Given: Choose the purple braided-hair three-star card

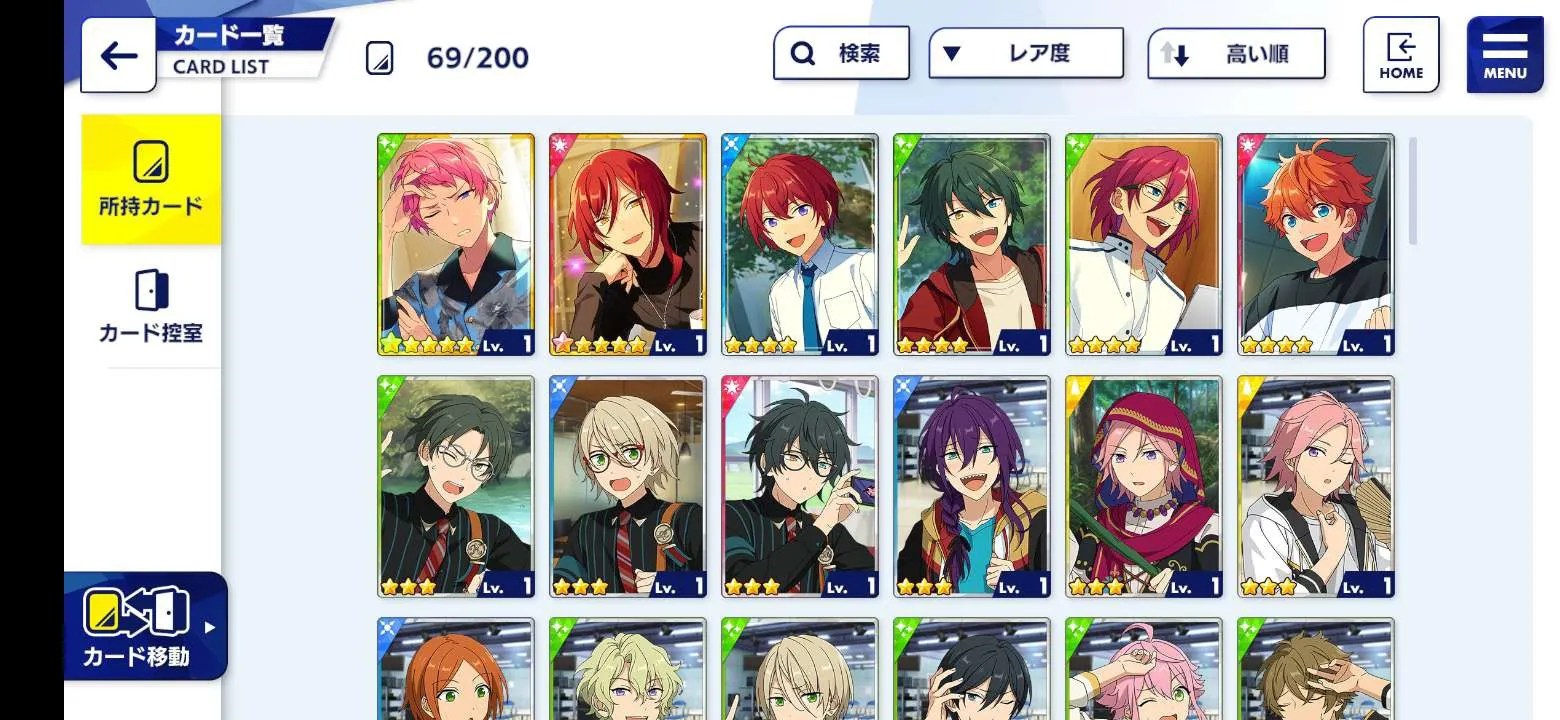Looking at the screenshot, I should (972, 486).
